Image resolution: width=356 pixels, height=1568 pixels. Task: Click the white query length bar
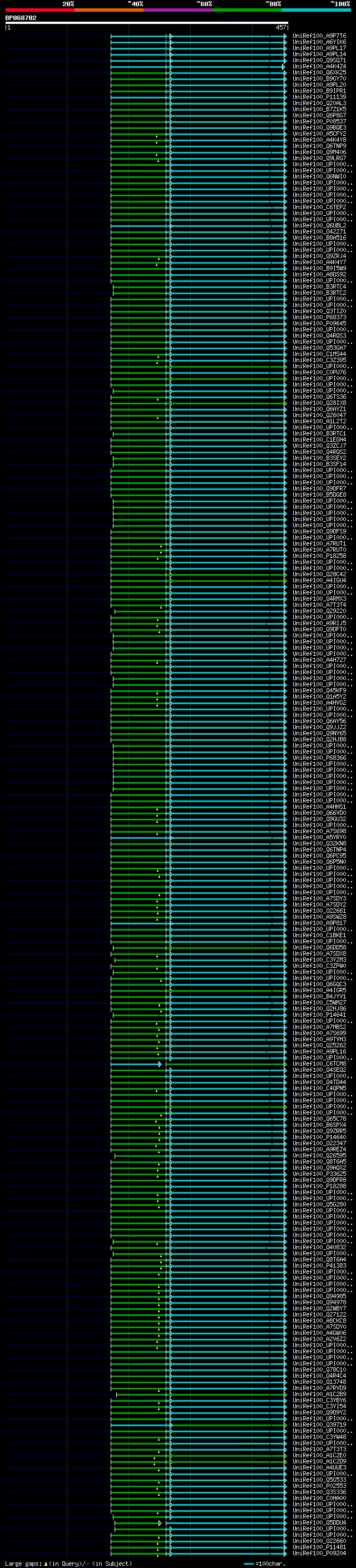coord(146,23)
